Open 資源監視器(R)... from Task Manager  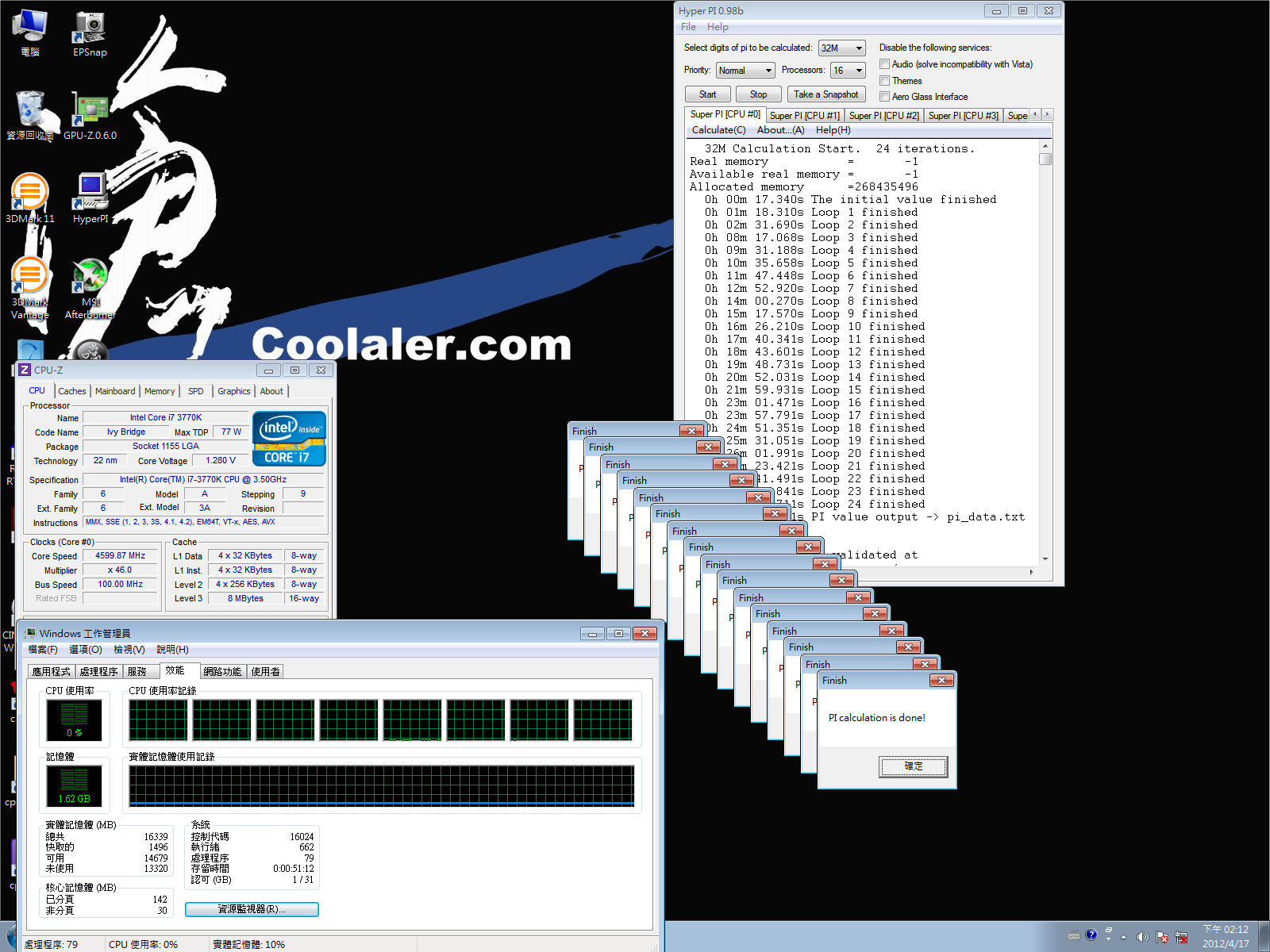pyautogui.click(x=252, y=909)
